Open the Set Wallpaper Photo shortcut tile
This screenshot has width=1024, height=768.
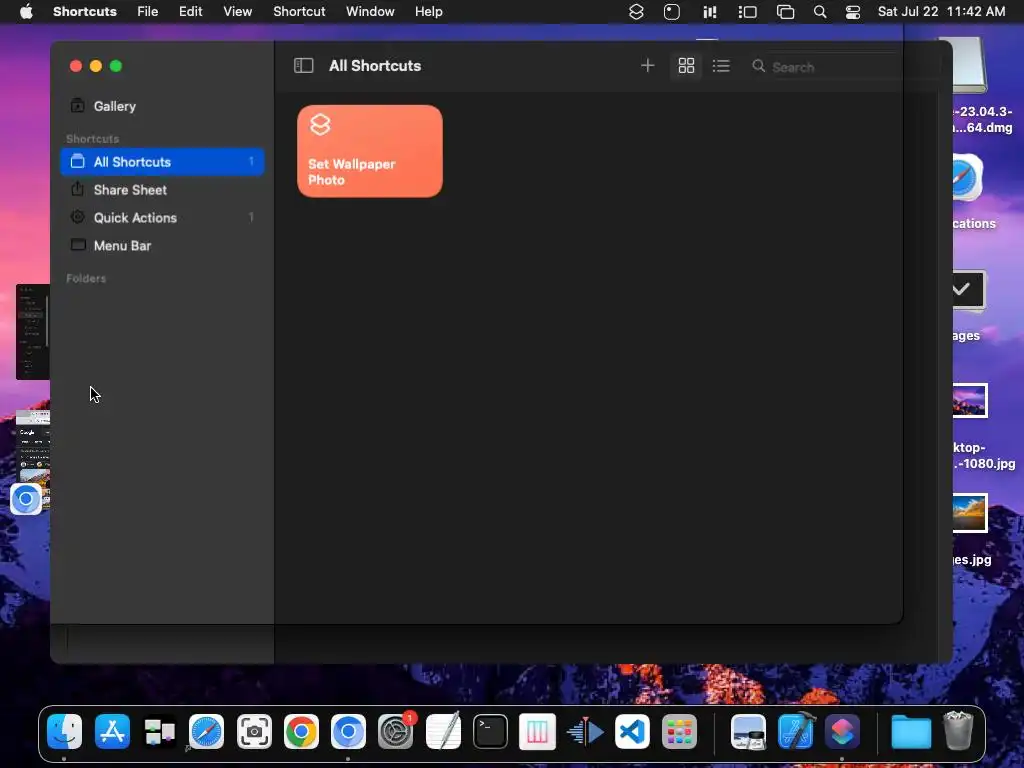370,151
